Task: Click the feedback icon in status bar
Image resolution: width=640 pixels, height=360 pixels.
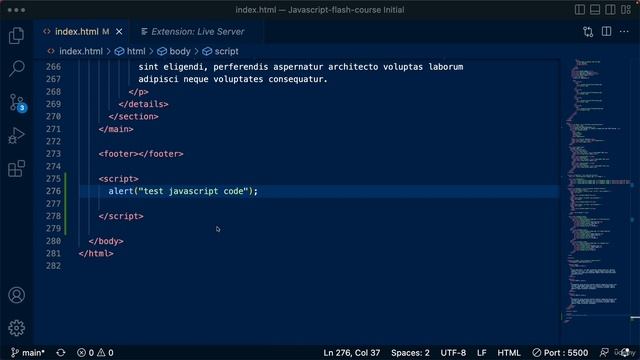Action: pos(604,353)
